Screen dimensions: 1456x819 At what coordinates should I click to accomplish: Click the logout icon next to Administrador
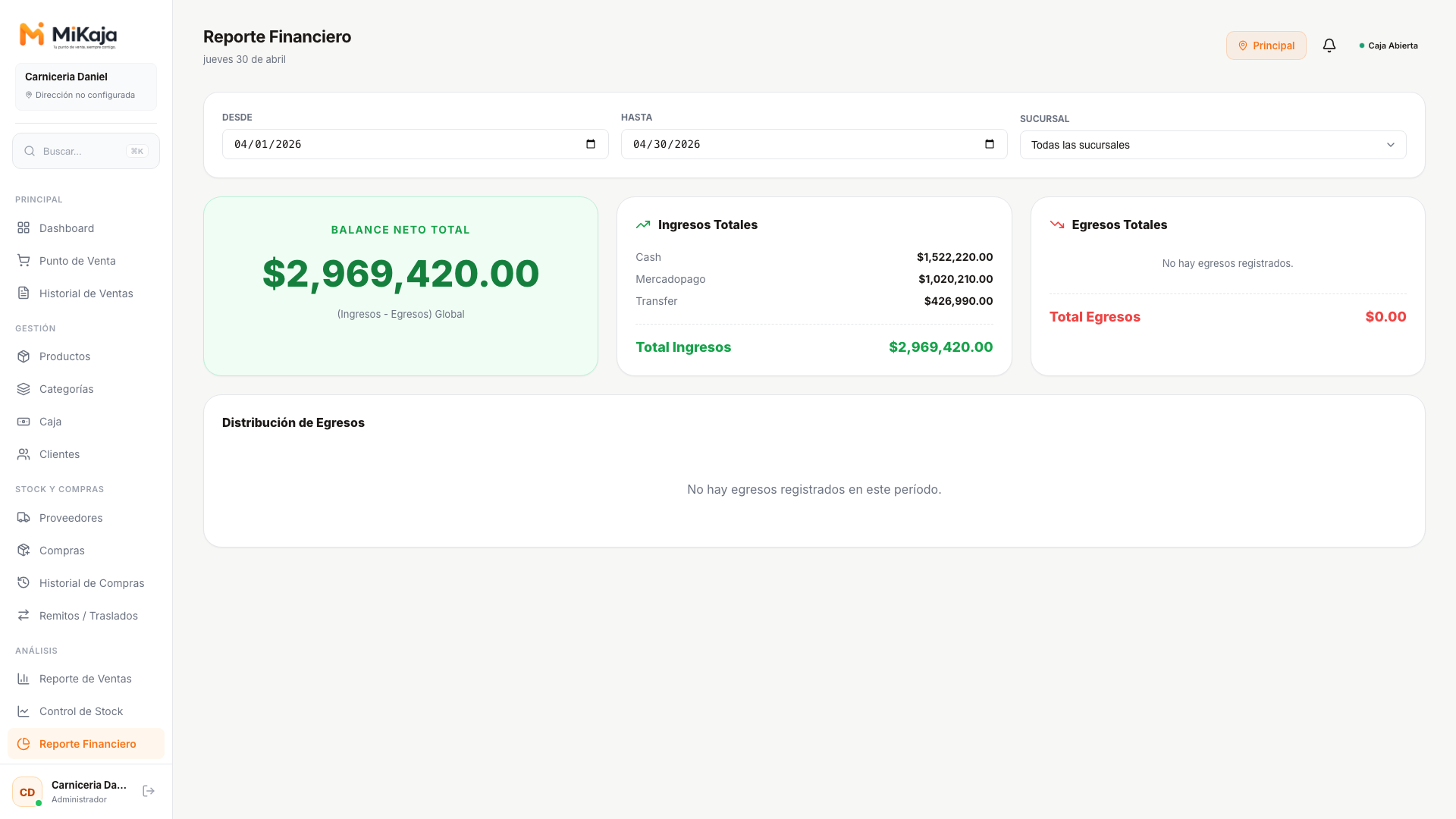pyautogui.click(x=149, y=791)
